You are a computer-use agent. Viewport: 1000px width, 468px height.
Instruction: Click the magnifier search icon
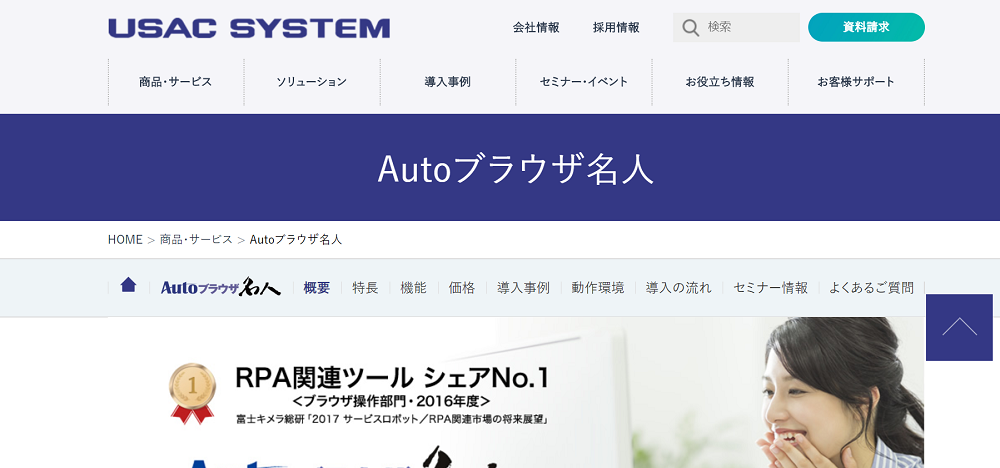[690, 27]
